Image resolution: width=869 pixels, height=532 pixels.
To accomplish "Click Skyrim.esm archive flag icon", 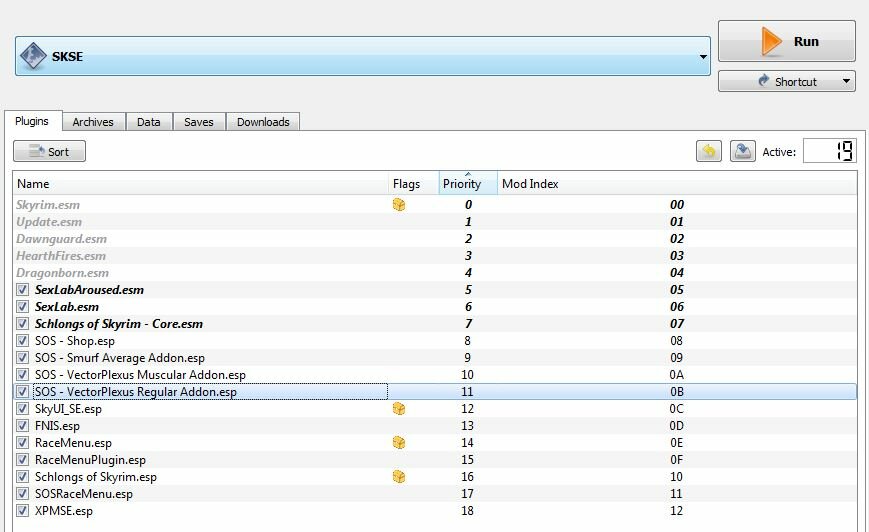I will pos(399,204).
